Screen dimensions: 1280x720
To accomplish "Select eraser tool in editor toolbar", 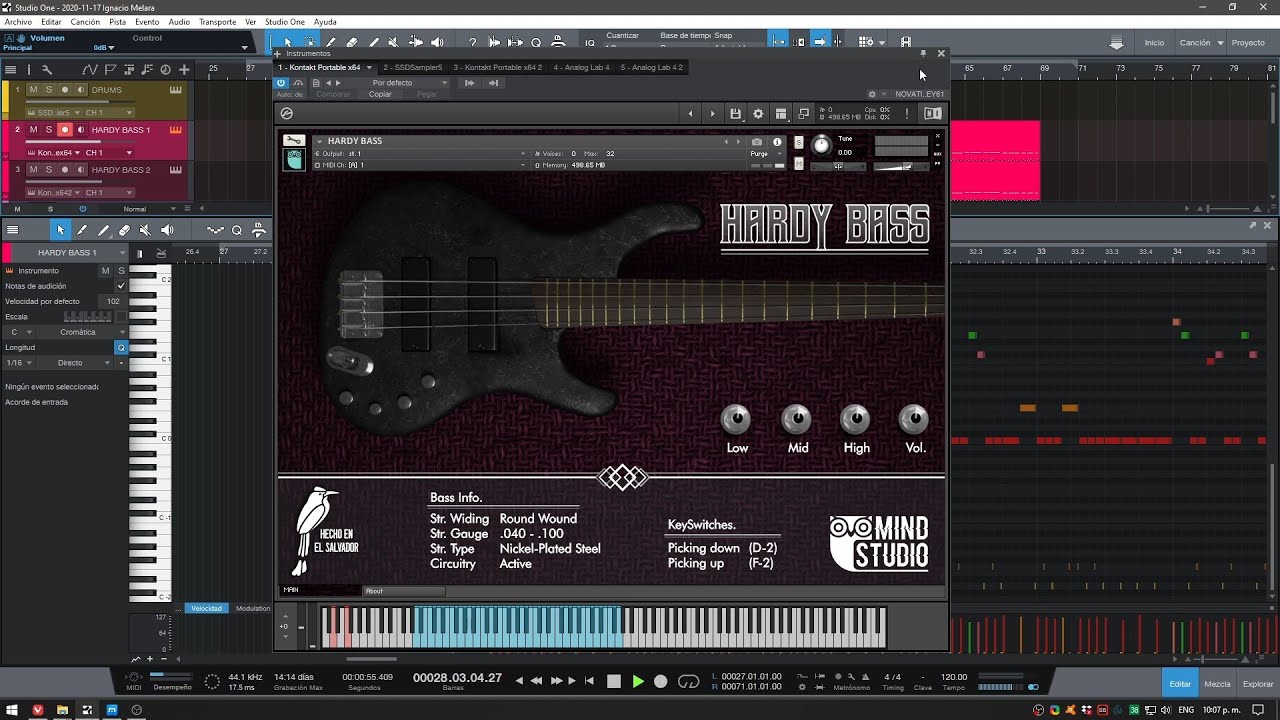I will 124,230.
